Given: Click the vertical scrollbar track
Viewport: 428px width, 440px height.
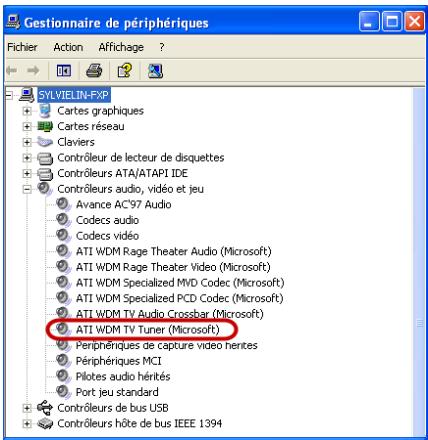Looking at the screenshot, I should pyautogui.click(x=419, y=261).
